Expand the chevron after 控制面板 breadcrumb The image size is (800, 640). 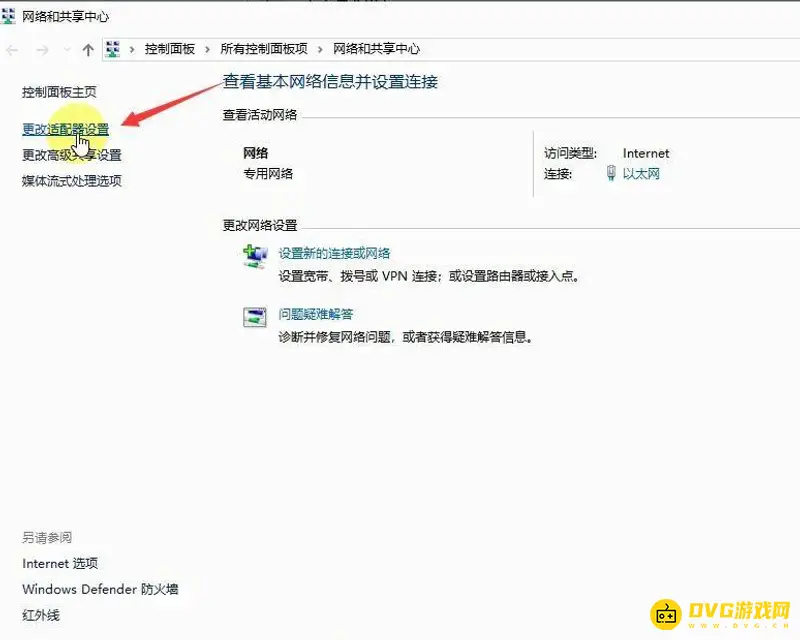[x=208, y=49]
